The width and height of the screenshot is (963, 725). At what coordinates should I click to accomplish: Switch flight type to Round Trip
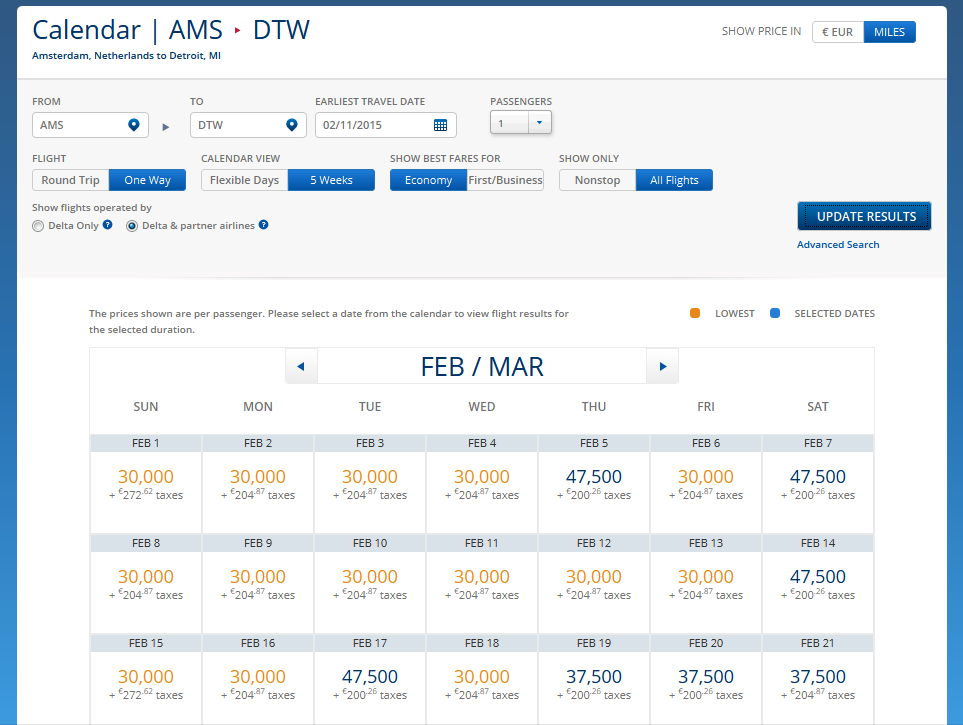tap(70, 180)
